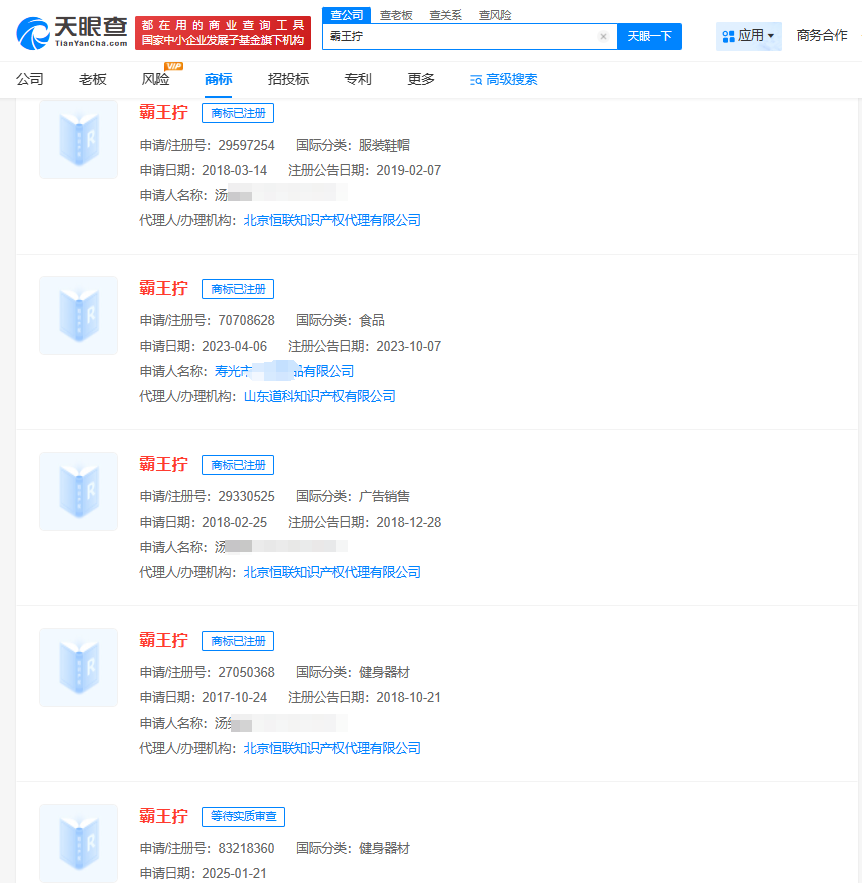Image resolution: width=862 pixels, height=883 pixels.
Task: Click the 天眼一下 search button
Action: coord(649,37)
